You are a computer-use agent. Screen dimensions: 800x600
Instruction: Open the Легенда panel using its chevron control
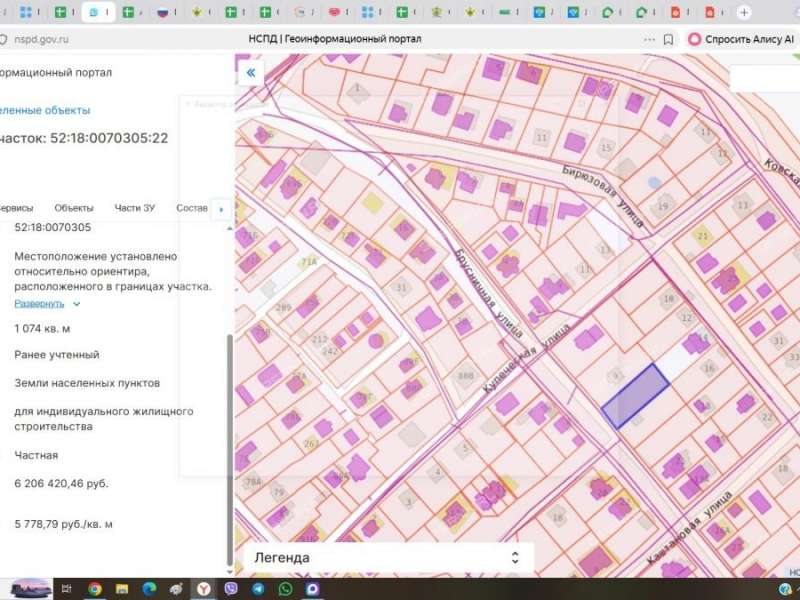click(x=513, y=556)
